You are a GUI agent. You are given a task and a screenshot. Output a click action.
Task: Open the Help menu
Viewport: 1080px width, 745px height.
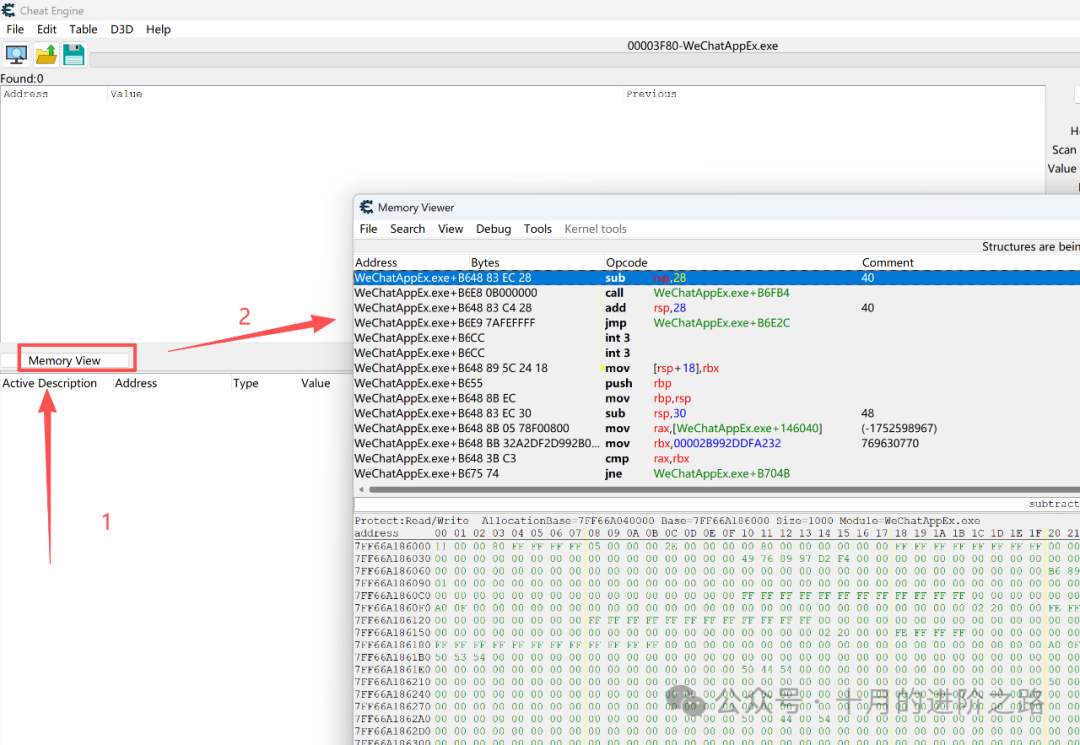[158, 29]
